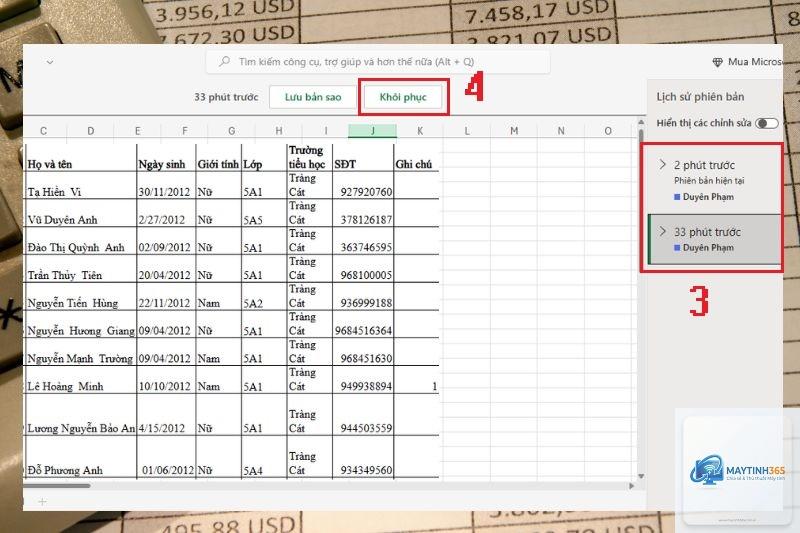Click the Nguyễn Mạnh Trường name cell
800x533 pixels.
tap(81, 351)
